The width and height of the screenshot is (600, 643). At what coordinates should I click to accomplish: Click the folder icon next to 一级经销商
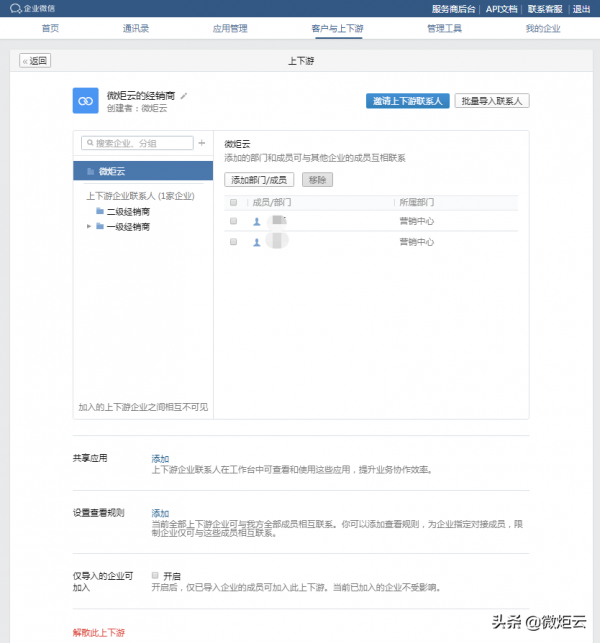(x=100, y=226)
